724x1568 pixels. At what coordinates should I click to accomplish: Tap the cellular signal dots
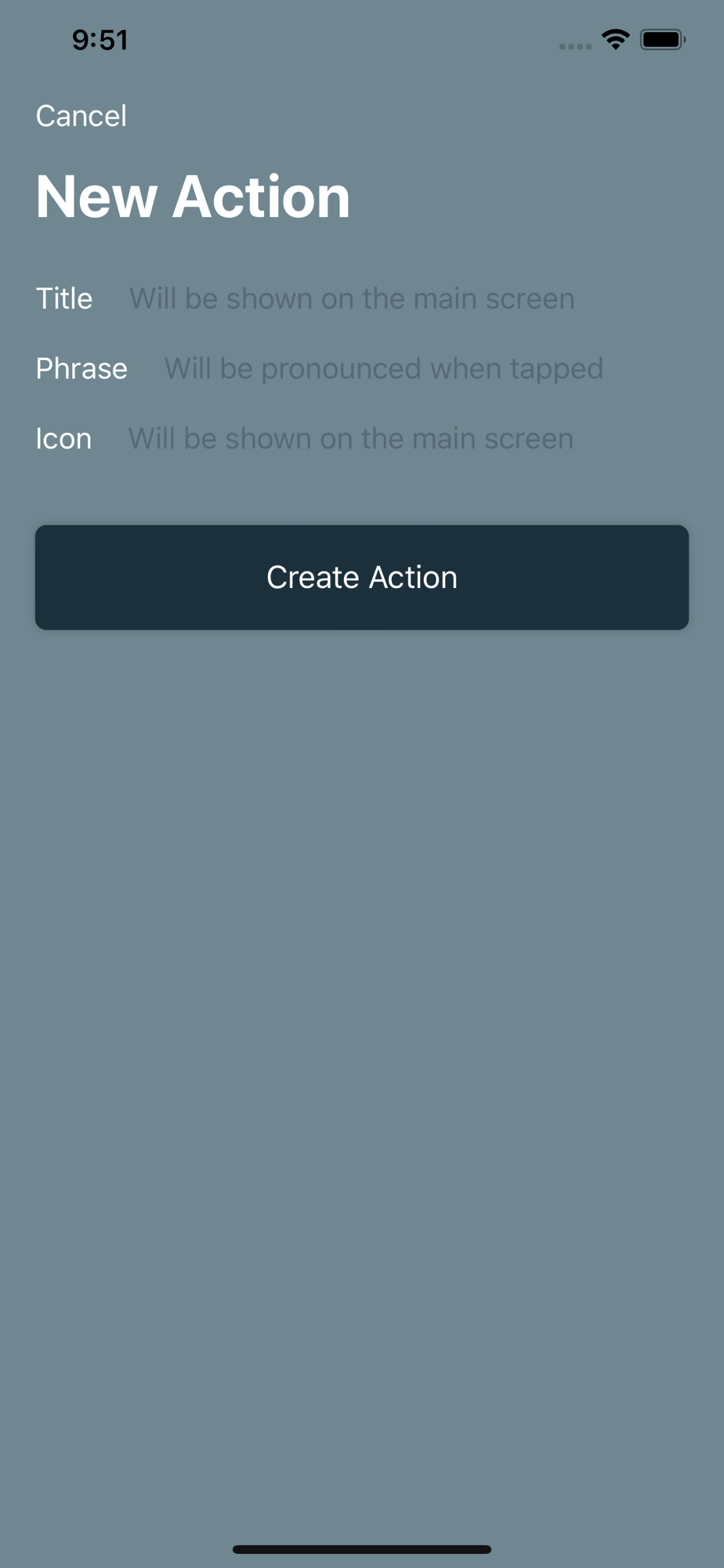(575, 46)
